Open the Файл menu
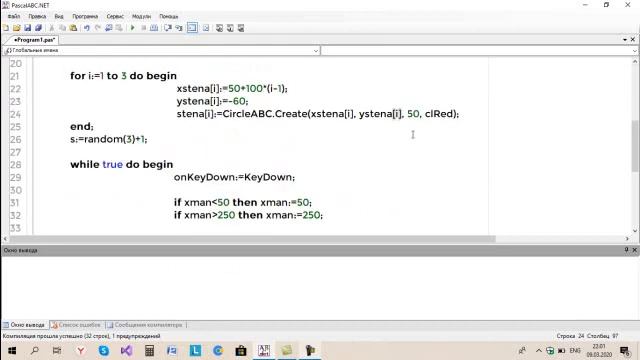Screen dimensions: 640x360 (x=13, y=16)
